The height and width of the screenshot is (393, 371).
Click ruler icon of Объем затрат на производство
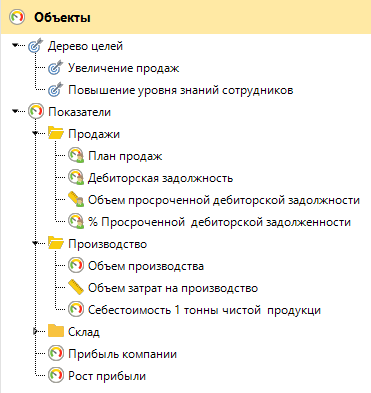[x=76, y=287]
